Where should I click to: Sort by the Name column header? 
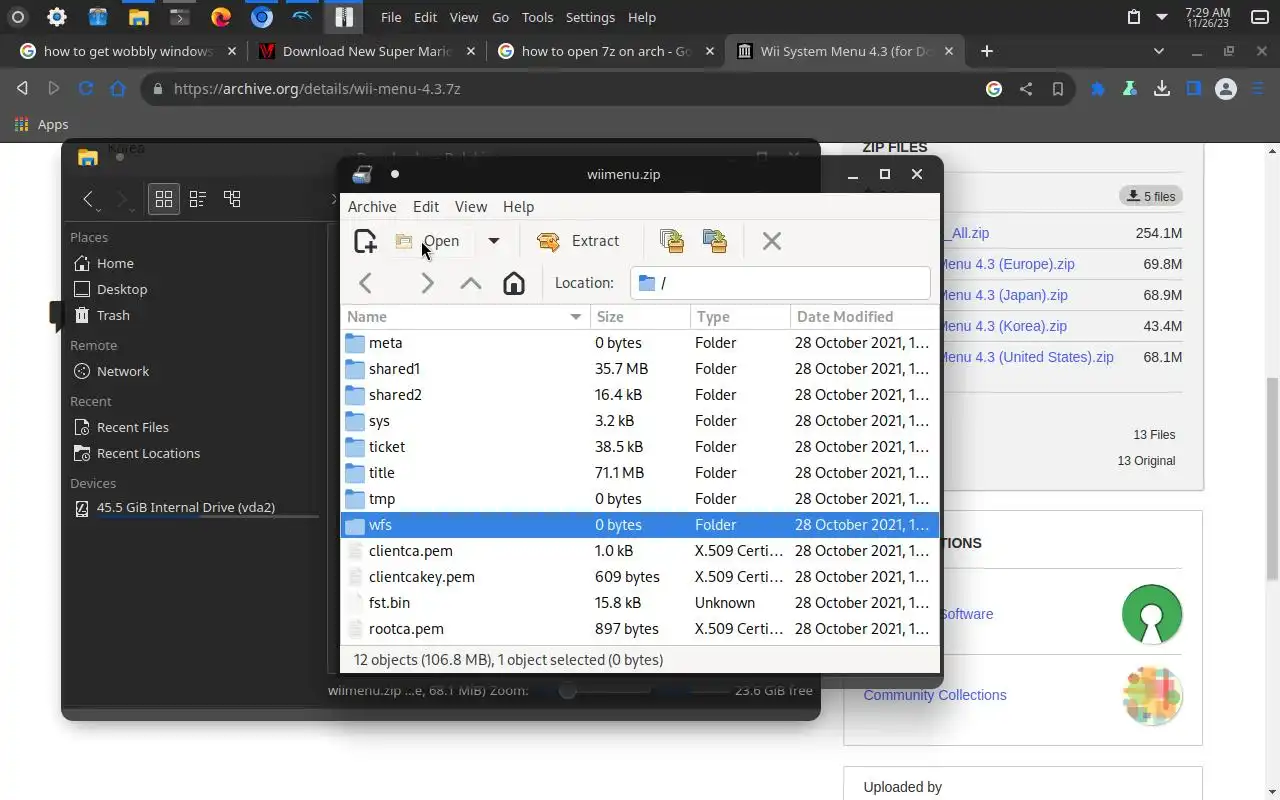pyautogui.click(x=465, y=317)
